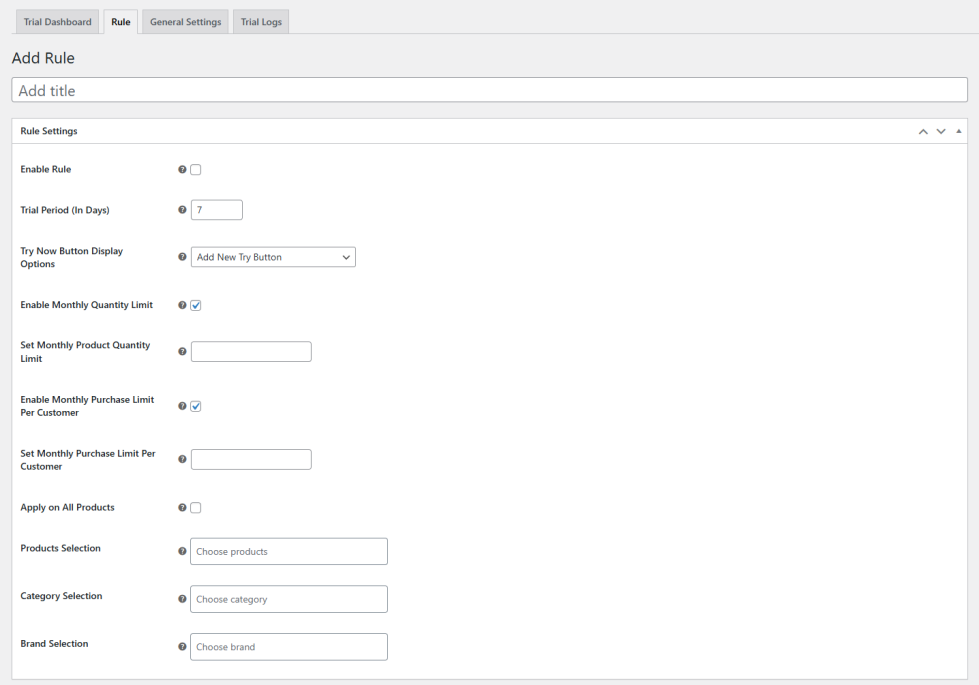
Task: Open the General Settings tab
Action: pyautogui.click(x=185, y=22)
